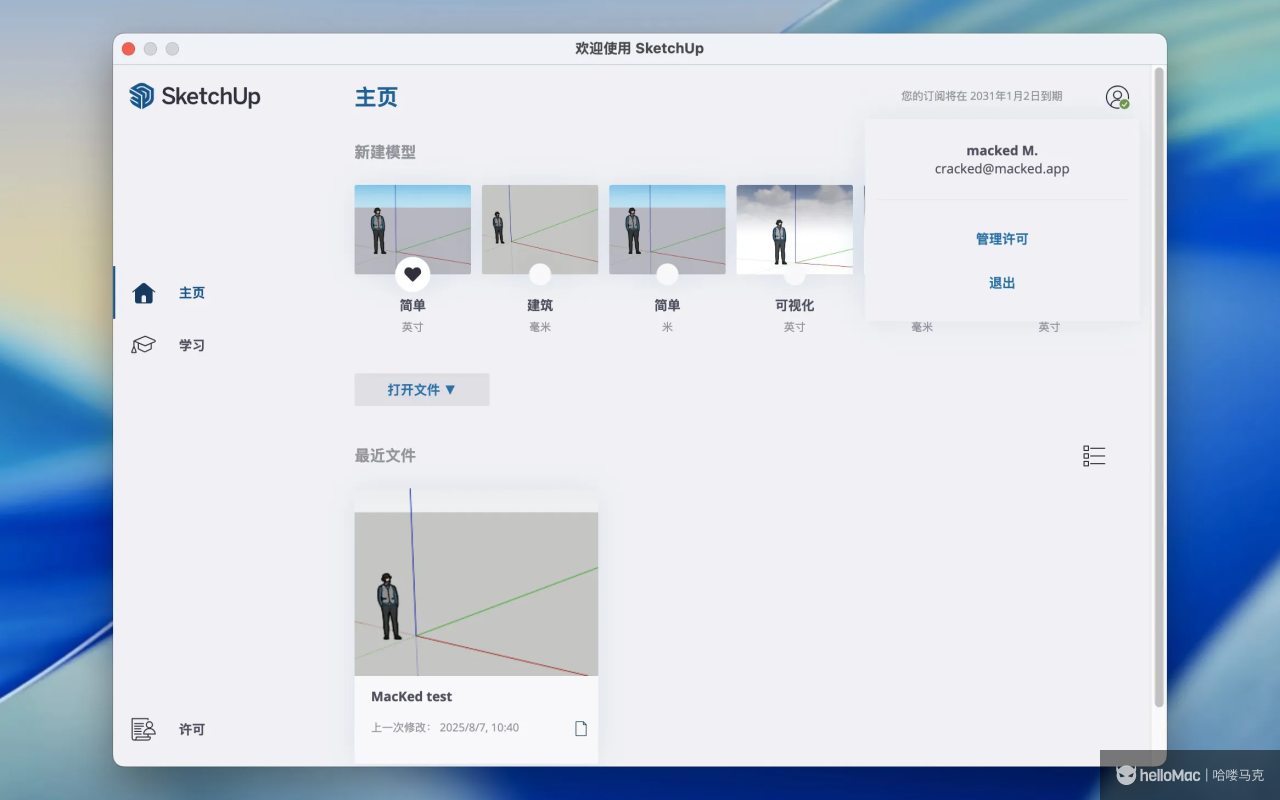The height and width of the screenshot is (800, 1280).
Task: Set Architecture millimeters template as favorite
Action: click(540, 274)
